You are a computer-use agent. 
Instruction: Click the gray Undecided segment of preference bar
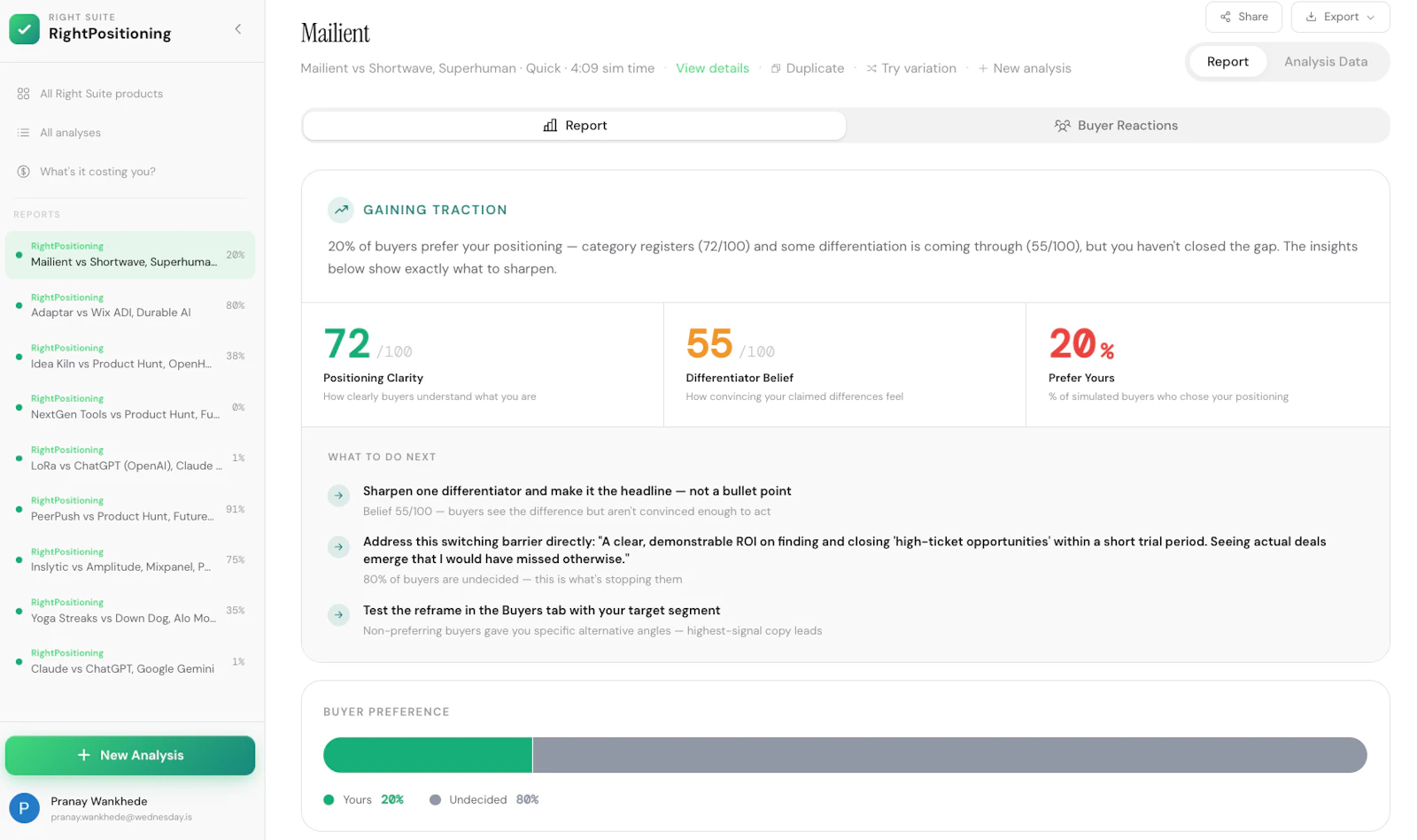coord(950,755)
